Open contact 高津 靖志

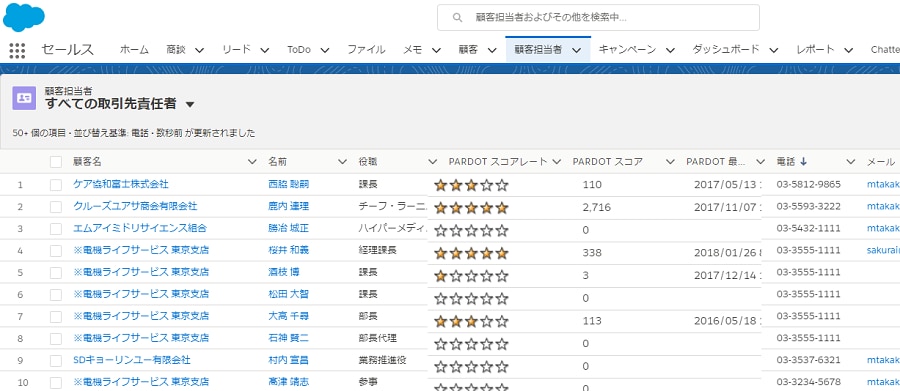tap(289, 382)
